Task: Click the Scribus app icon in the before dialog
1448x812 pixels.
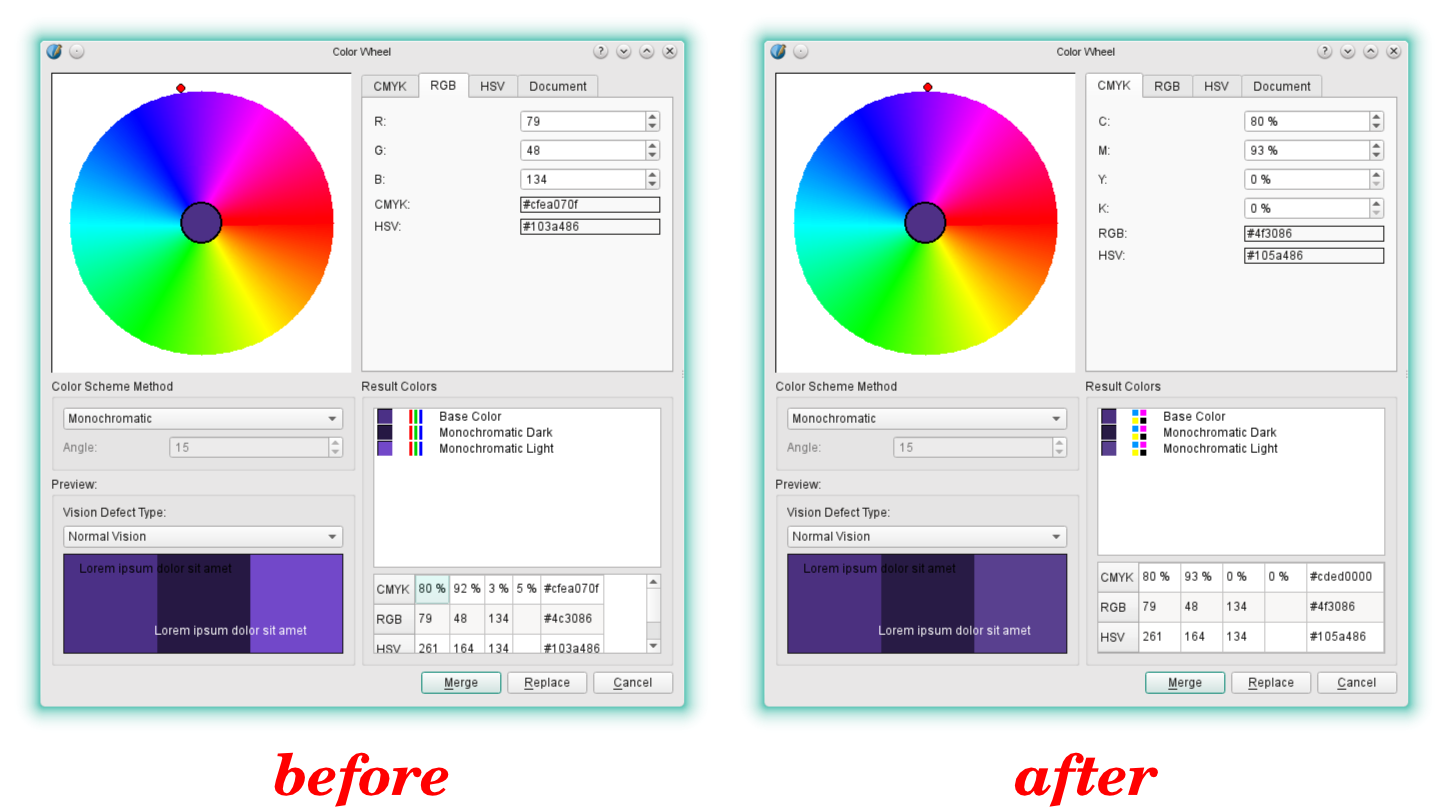Action: point(55,51)
